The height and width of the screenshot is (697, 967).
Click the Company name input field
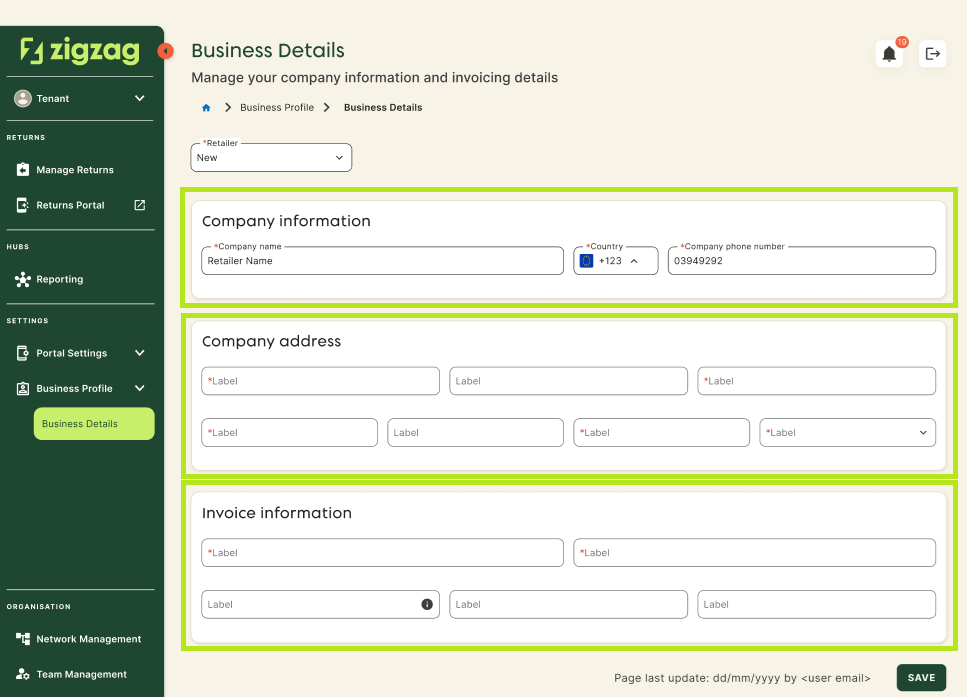(380, 260)
